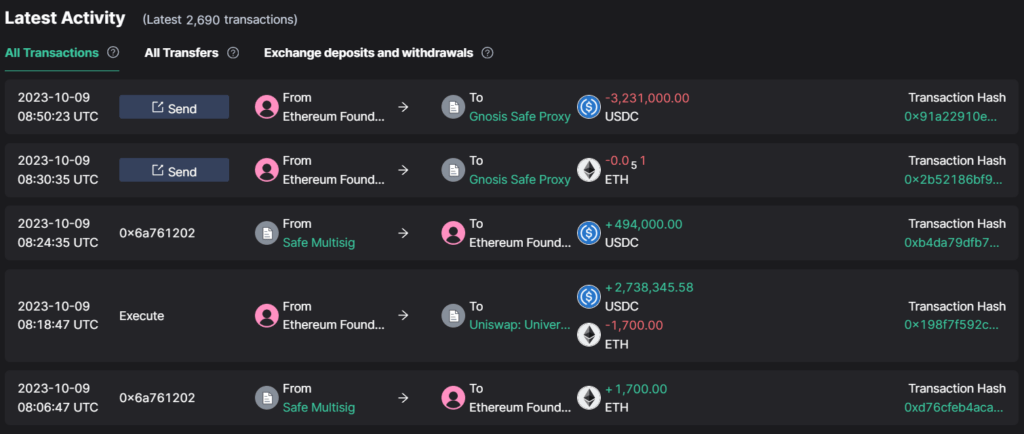
Task: Switch to All Transfers tab
Action: click(181, 53)
